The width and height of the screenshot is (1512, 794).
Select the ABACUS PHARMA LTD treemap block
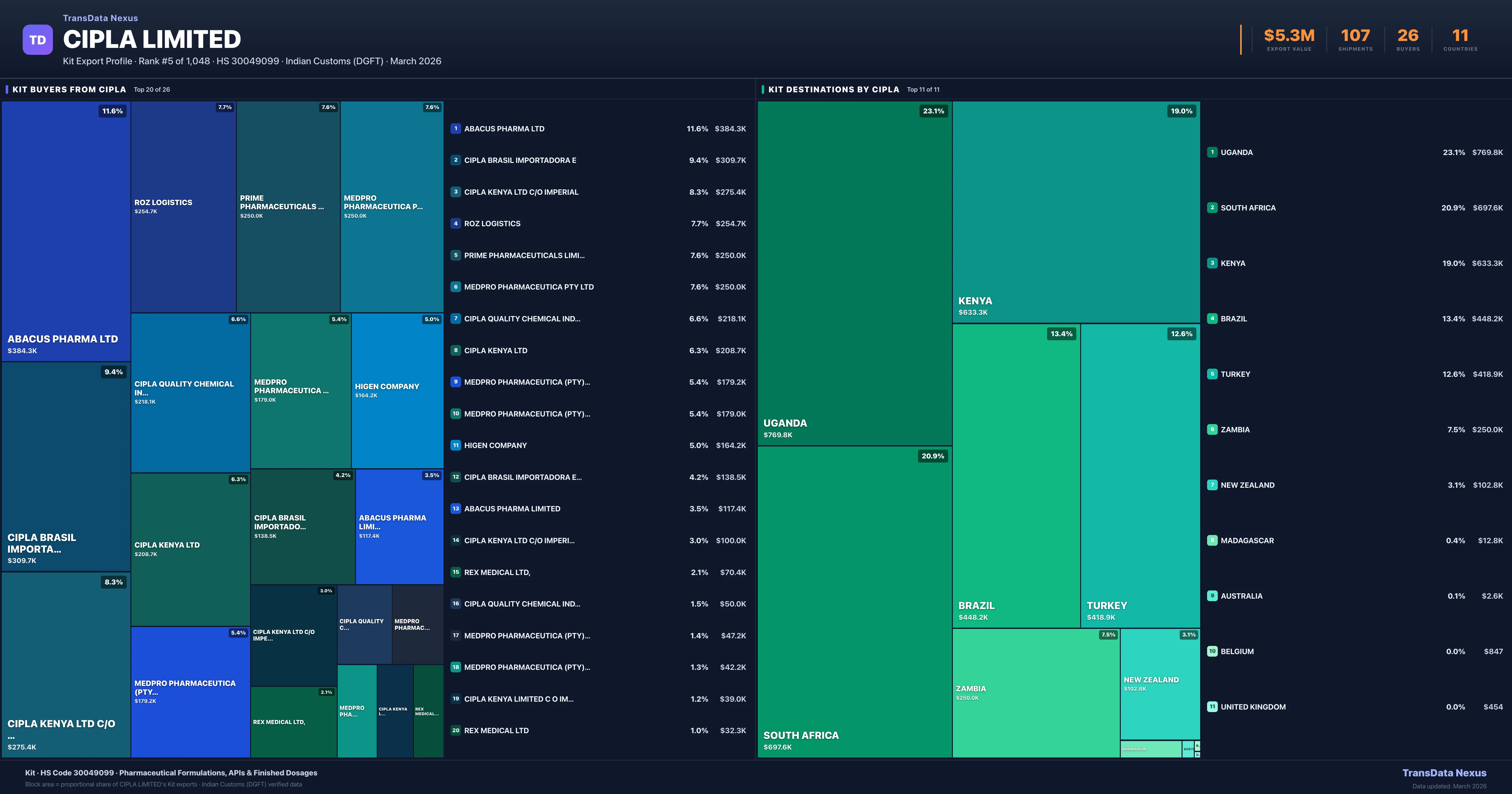coord(66,232)
